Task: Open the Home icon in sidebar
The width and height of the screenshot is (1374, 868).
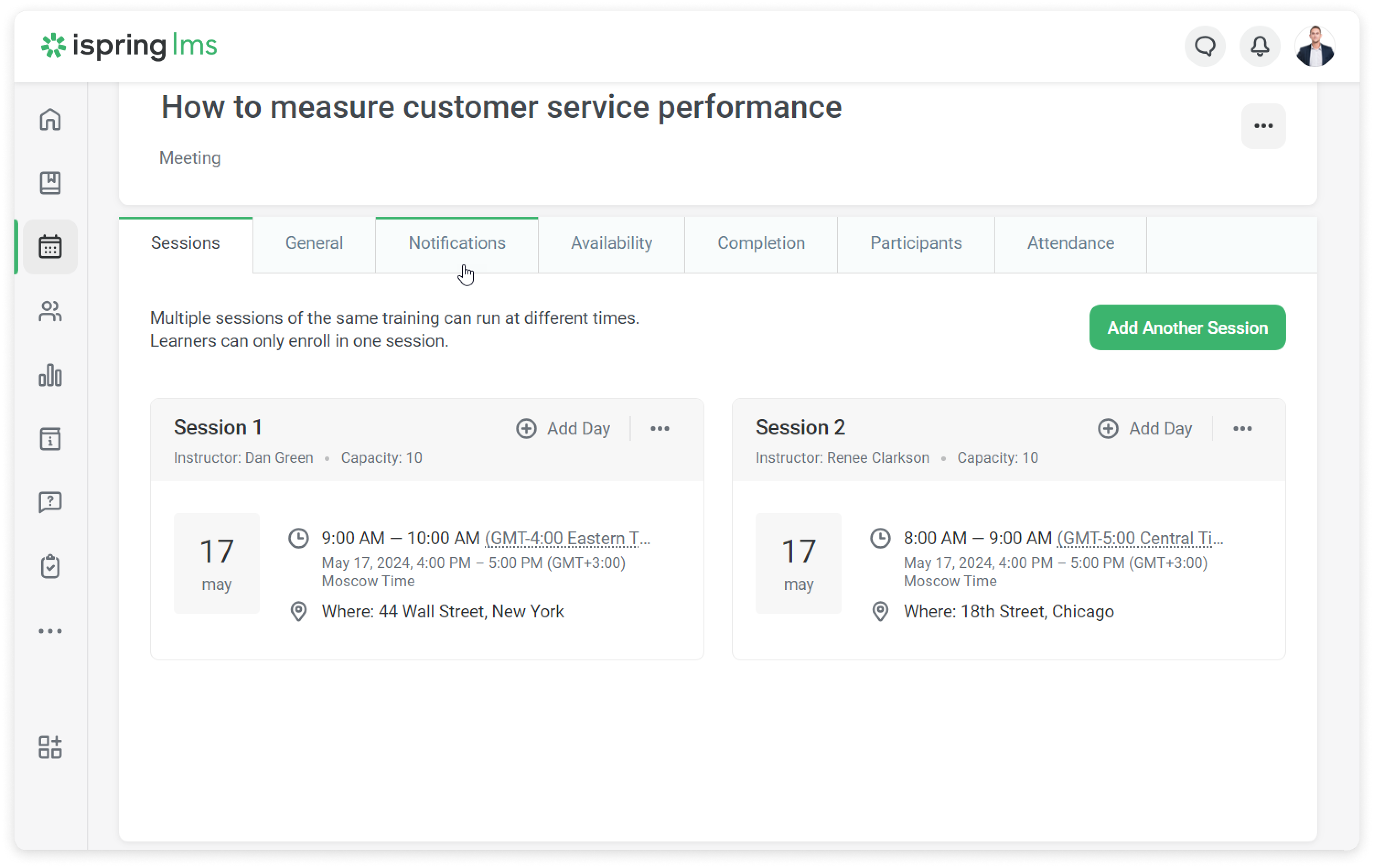Action: point(50,120)
